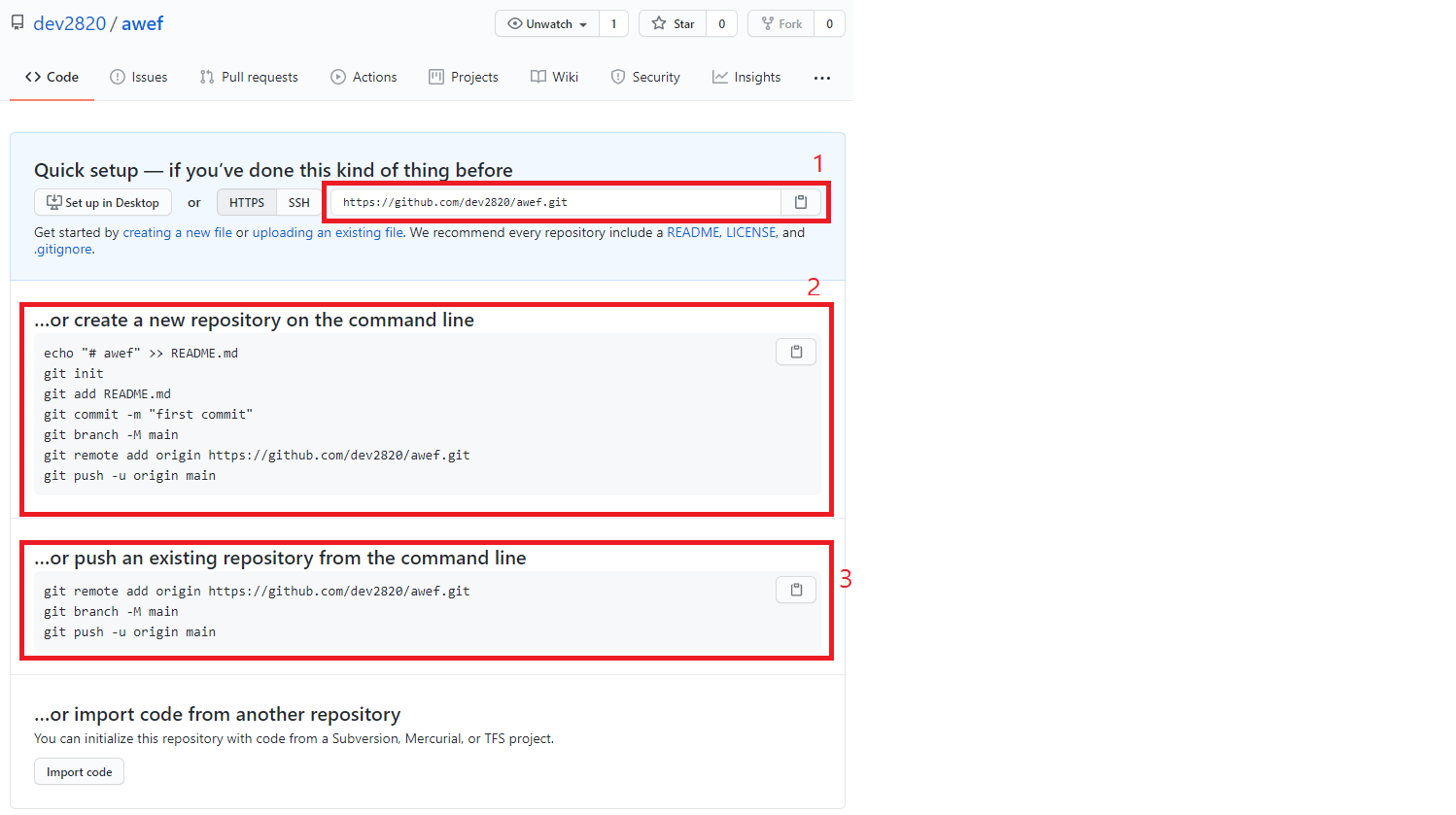Follow the uploading an existing file link

click(328, 232)
